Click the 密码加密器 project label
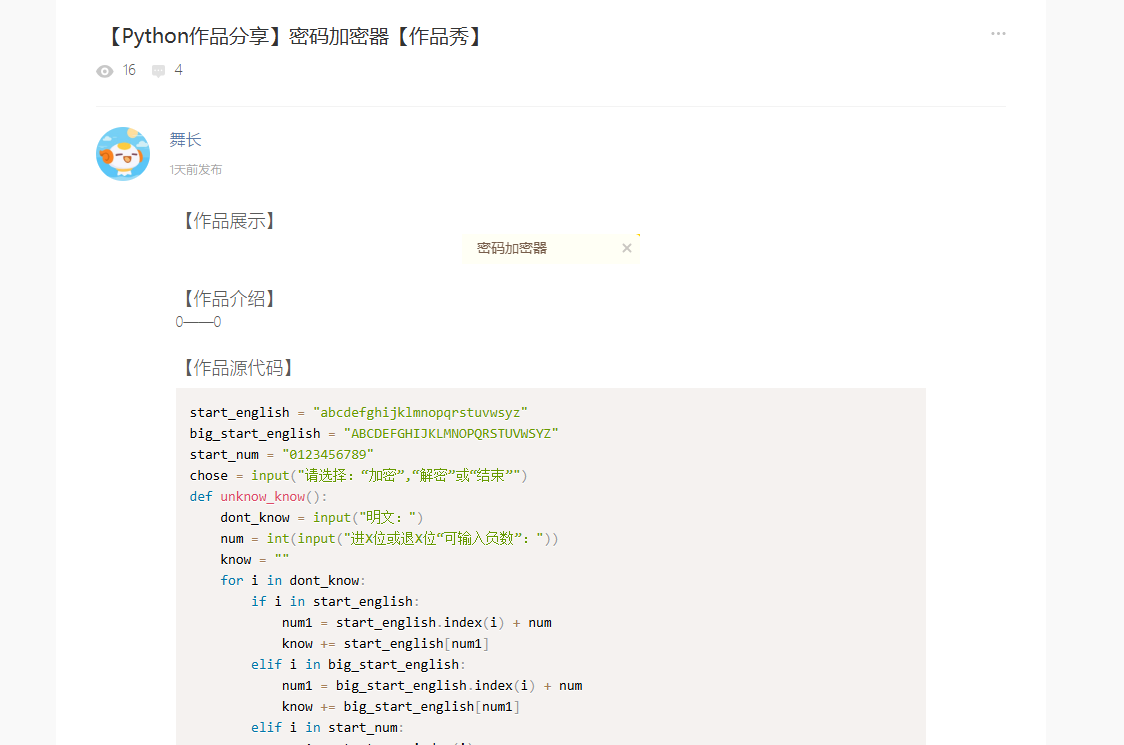The width and height of the screenshot is (1124, 745). click(x=512, y=248)
